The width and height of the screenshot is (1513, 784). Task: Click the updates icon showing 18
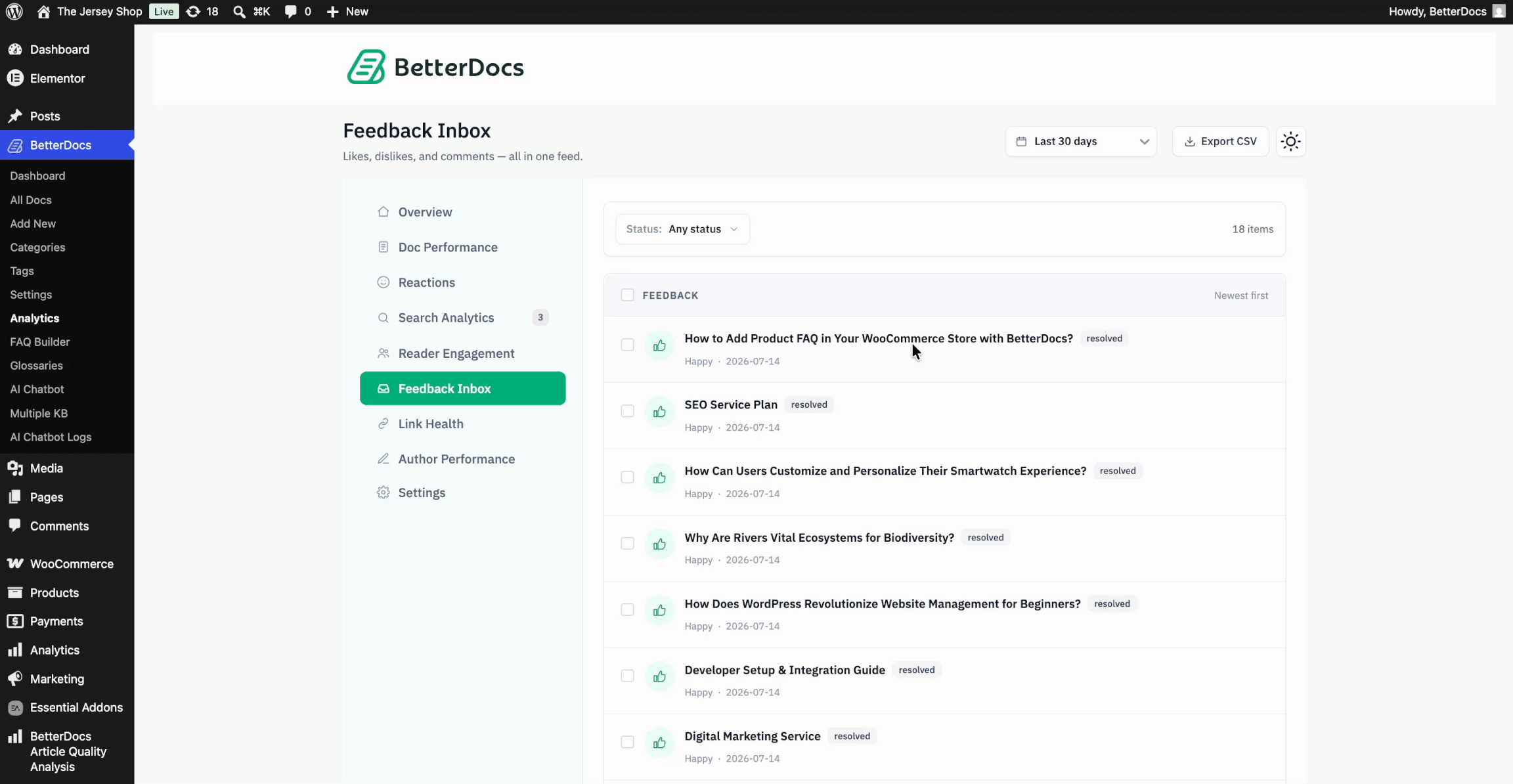coord(193,12)
